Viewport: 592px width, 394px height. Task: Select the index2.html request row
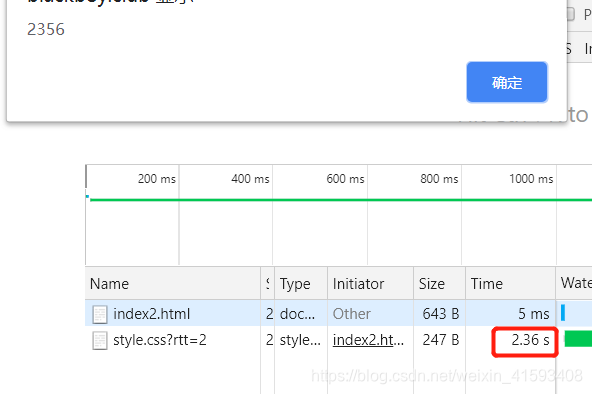[x=338, y=313]
